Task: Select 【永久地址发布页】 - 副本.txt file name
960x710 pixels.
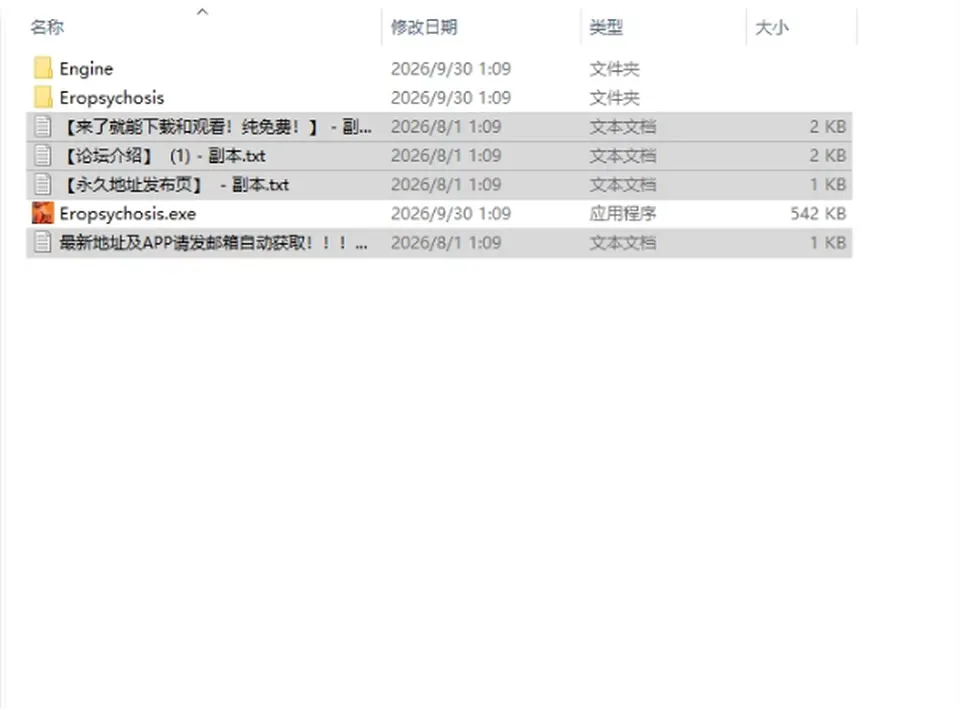Action: 176,185
